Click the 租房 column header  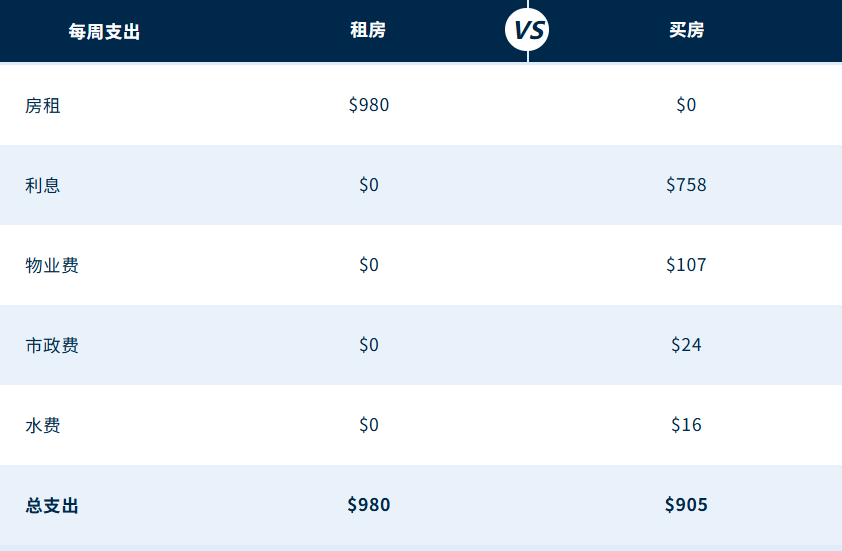pyautogui.click(x=368, y=30)
